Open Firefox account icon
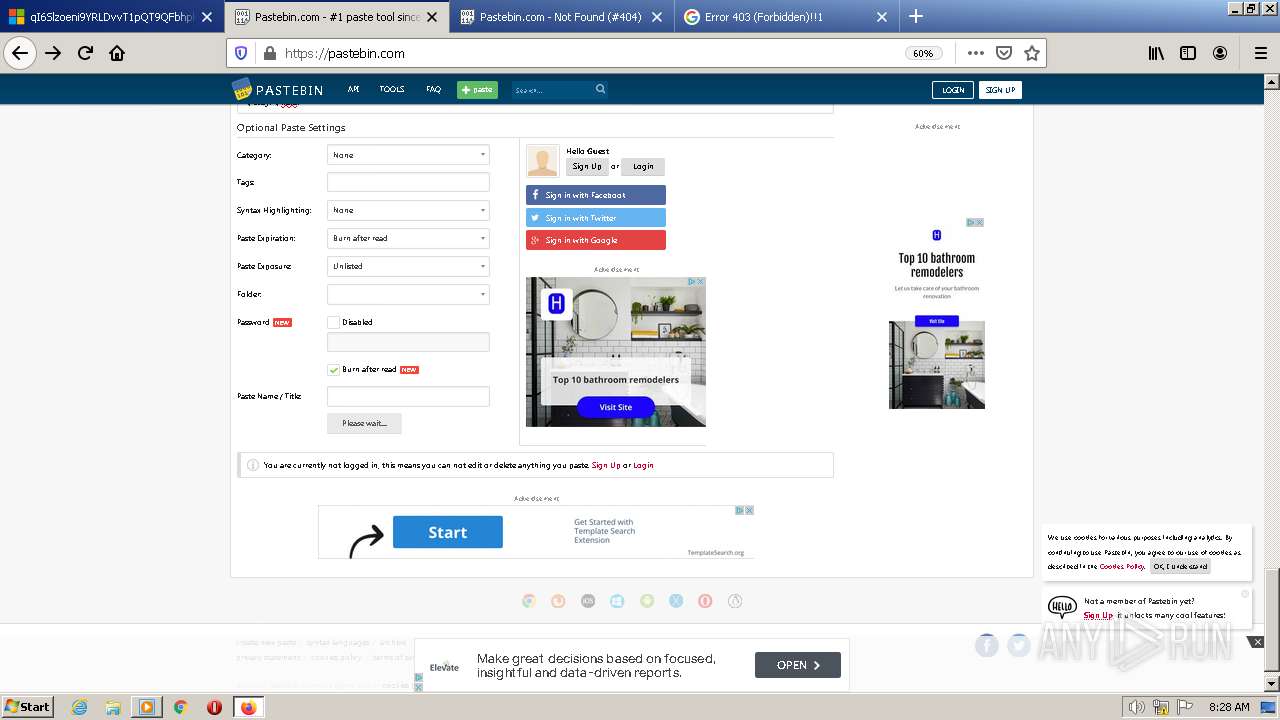This screenshot has width=1280, height=720. (x=1220, y=53)
